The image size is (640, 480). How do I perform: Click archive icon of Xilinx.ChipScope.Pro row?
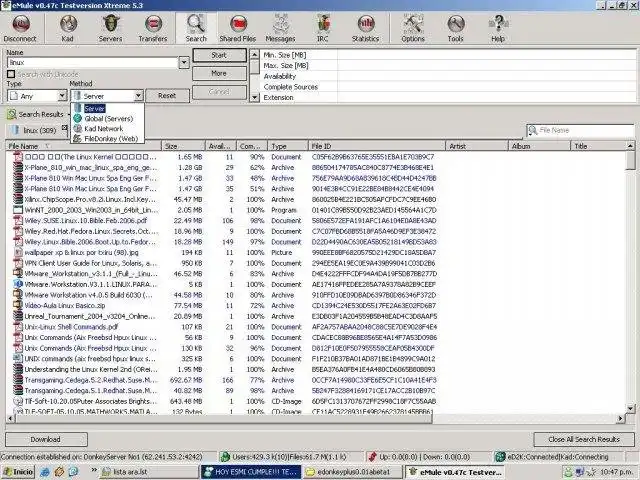tap(18, 200)
